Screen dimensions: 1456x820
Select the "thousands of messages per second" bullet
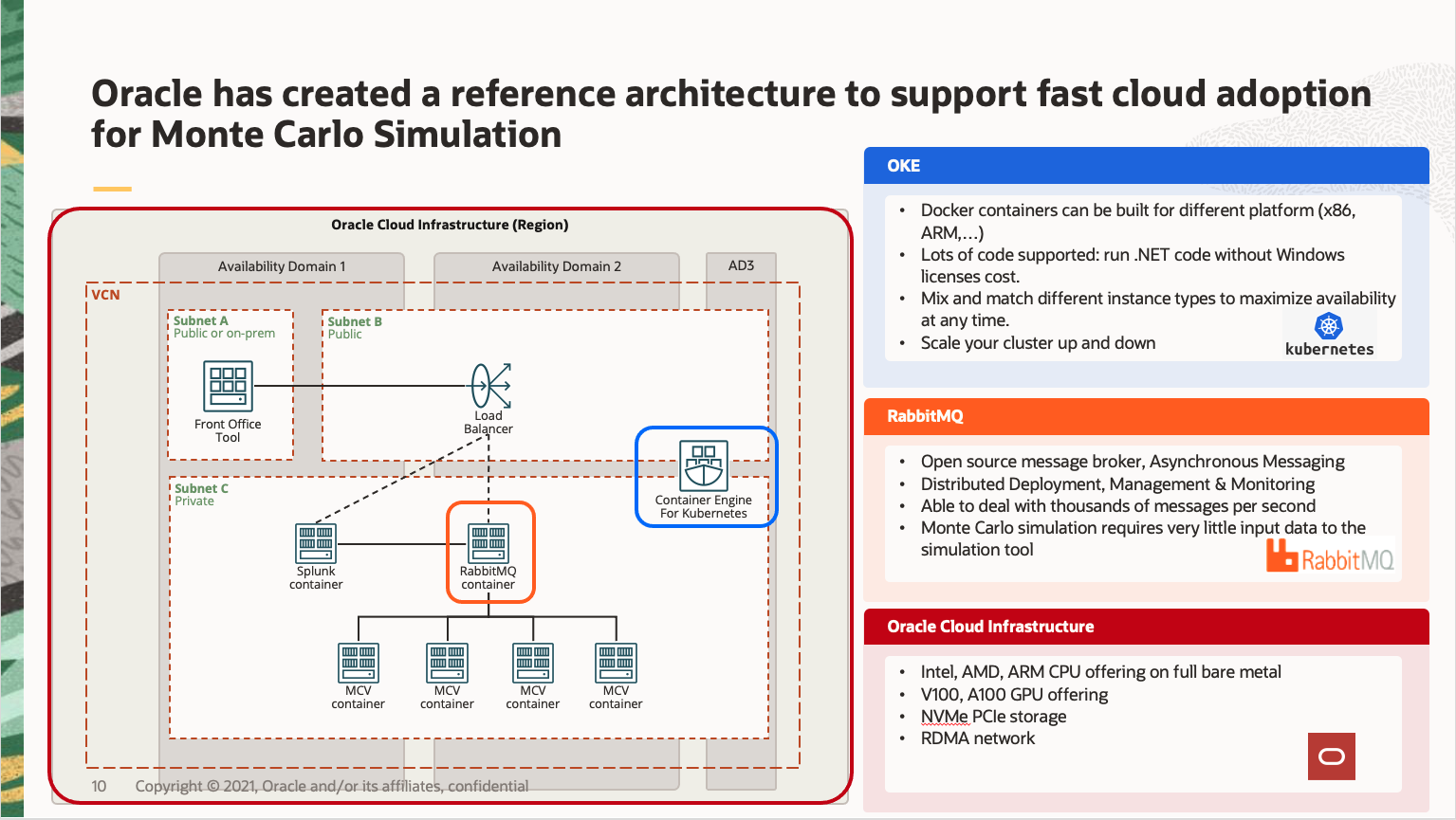[1118, 506]
